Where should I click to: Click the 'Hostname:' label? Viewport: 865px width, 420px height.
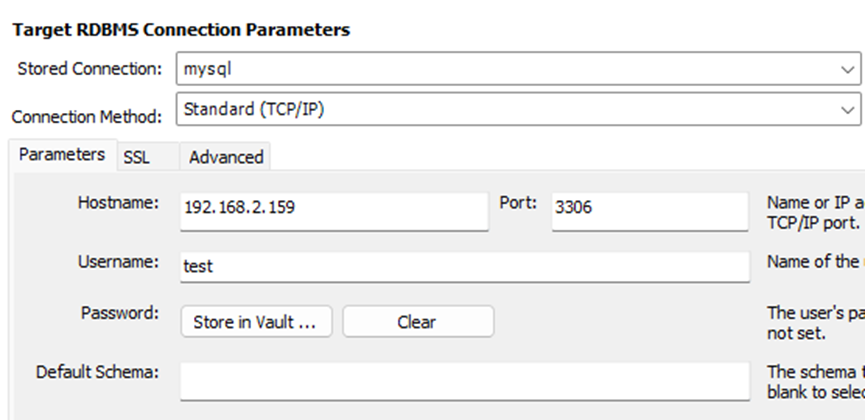point(118,203)
